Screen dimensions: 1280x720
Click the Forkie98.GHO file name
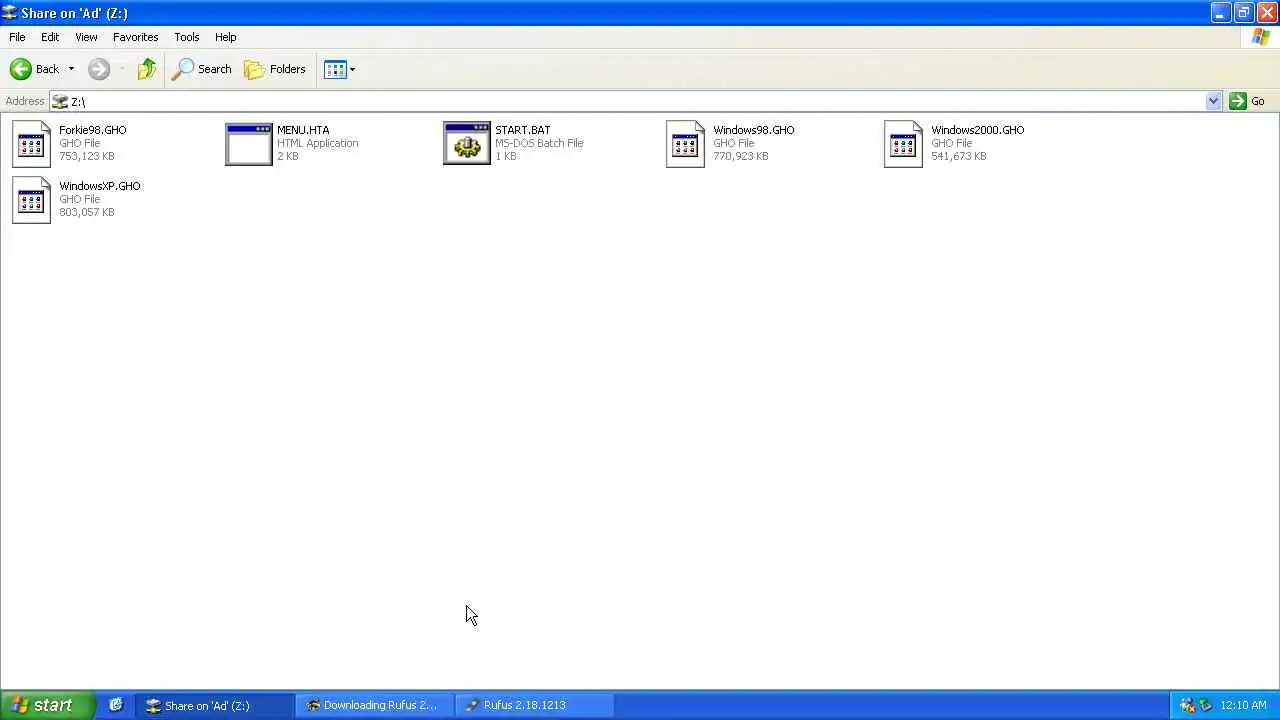[x=92, y=130]
